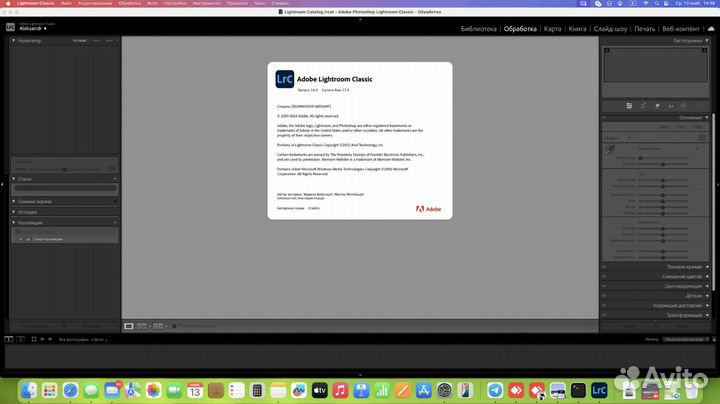The image size is (720, 404).
Task: Click the LrC logo in About dialog
Action: pos(285,79)
